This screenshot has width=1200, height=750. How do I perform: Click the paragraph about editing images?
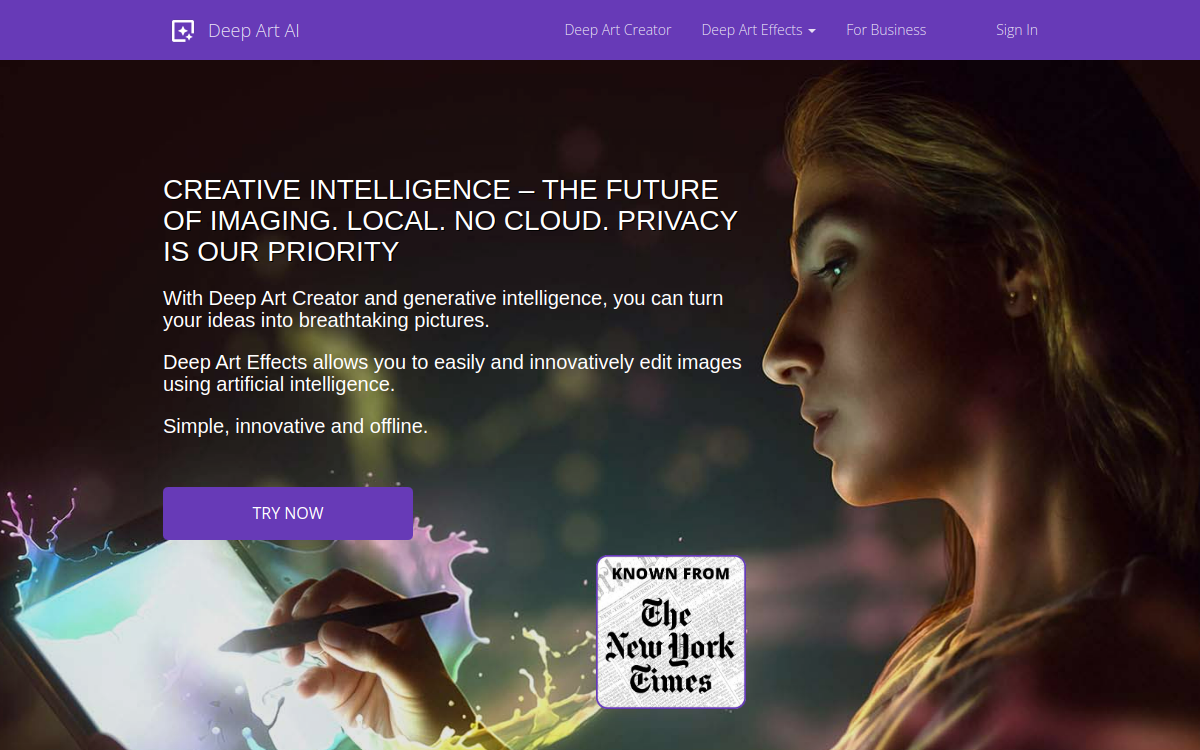coord(452,373)
